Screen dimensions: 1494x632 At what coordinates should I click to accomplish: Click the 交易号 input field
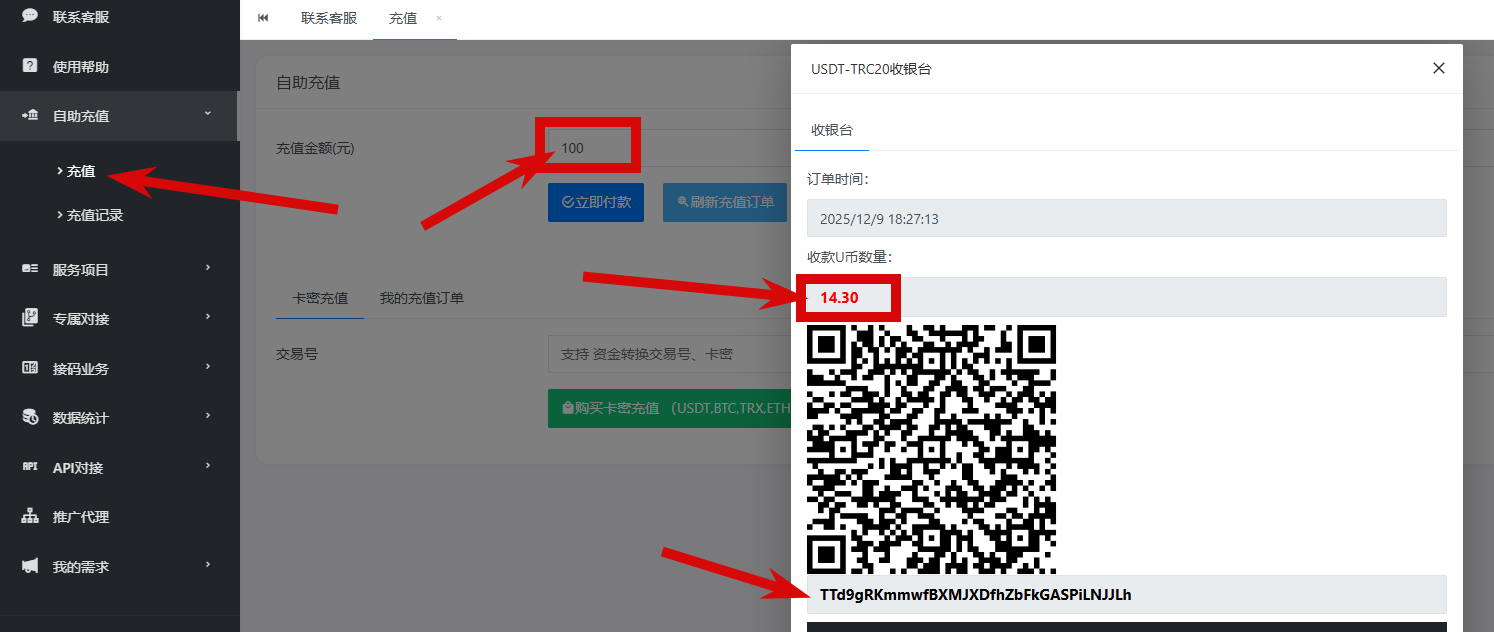669,354
